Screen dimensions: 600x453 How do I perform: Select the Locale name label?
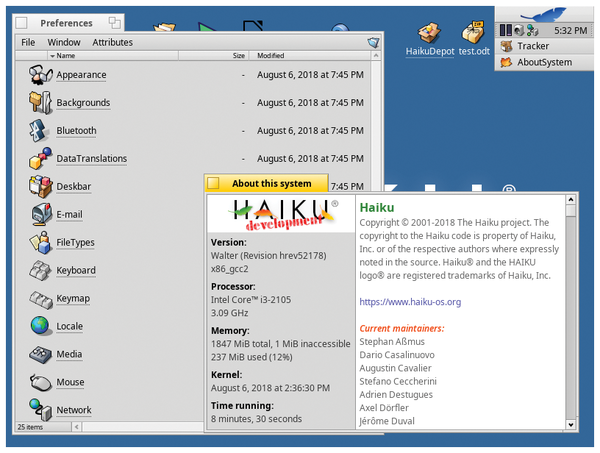(x=69, y=326)
